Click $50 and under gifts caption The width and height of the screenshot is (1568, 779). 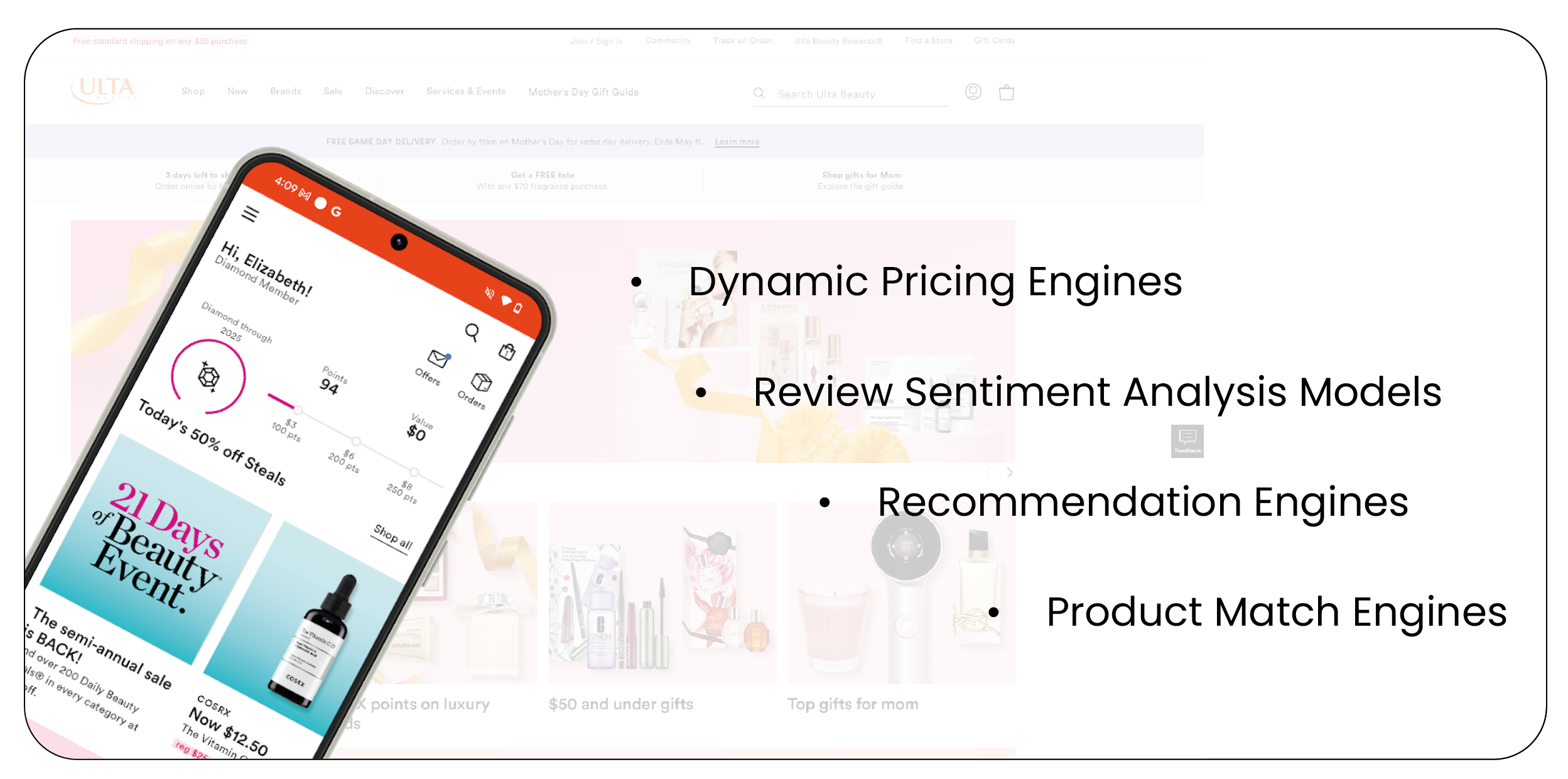(x=620, y=704)
